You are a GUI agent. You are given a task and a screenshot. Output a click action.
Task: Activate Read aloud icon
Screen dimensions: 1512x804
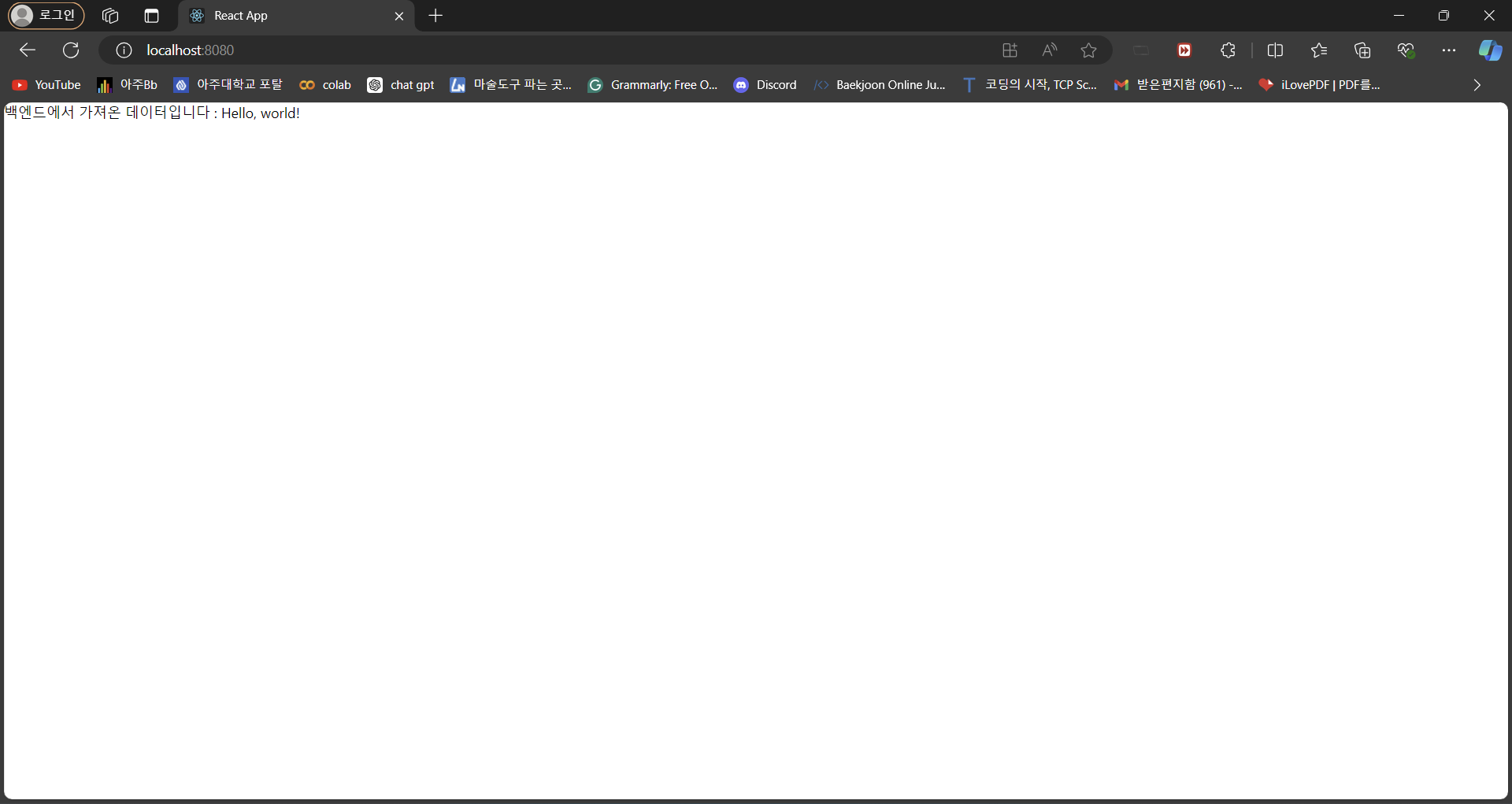[x=1049, y=50]
